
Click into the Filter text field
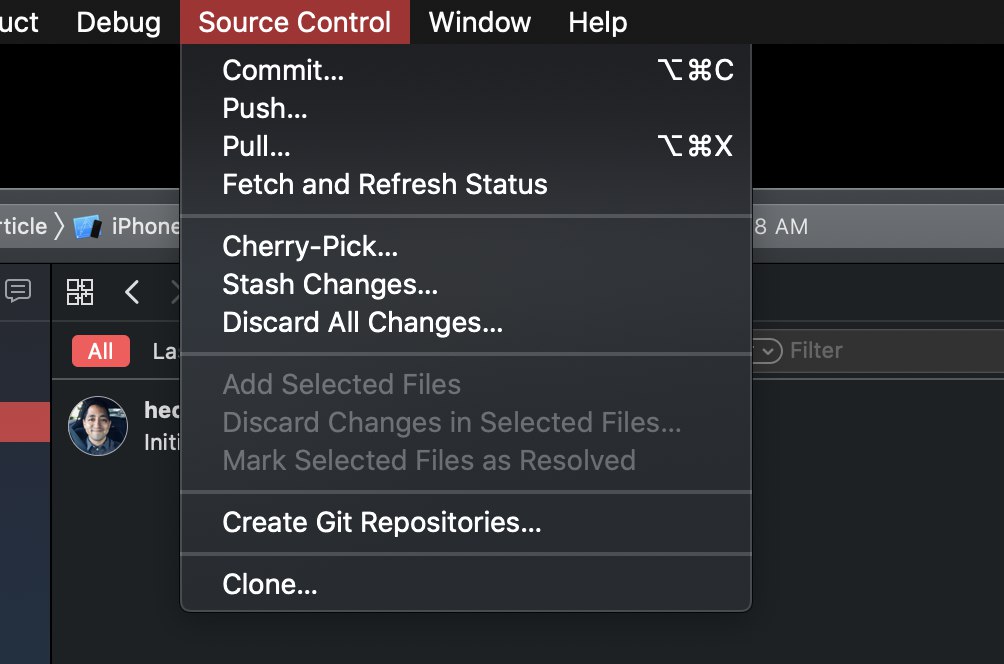(880, 350)
